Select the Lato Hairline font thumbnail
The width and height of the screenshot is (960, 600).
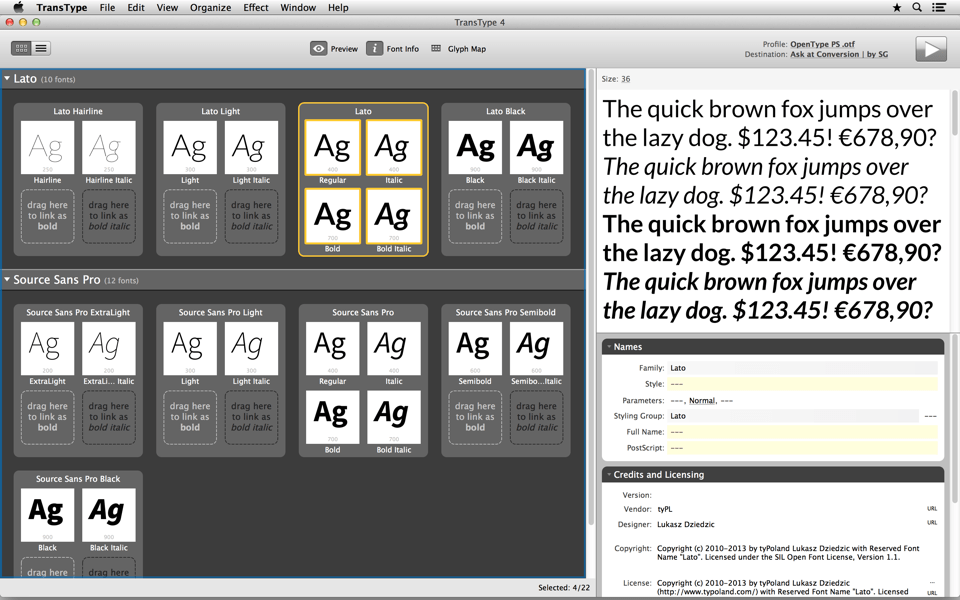pos(47,147)
